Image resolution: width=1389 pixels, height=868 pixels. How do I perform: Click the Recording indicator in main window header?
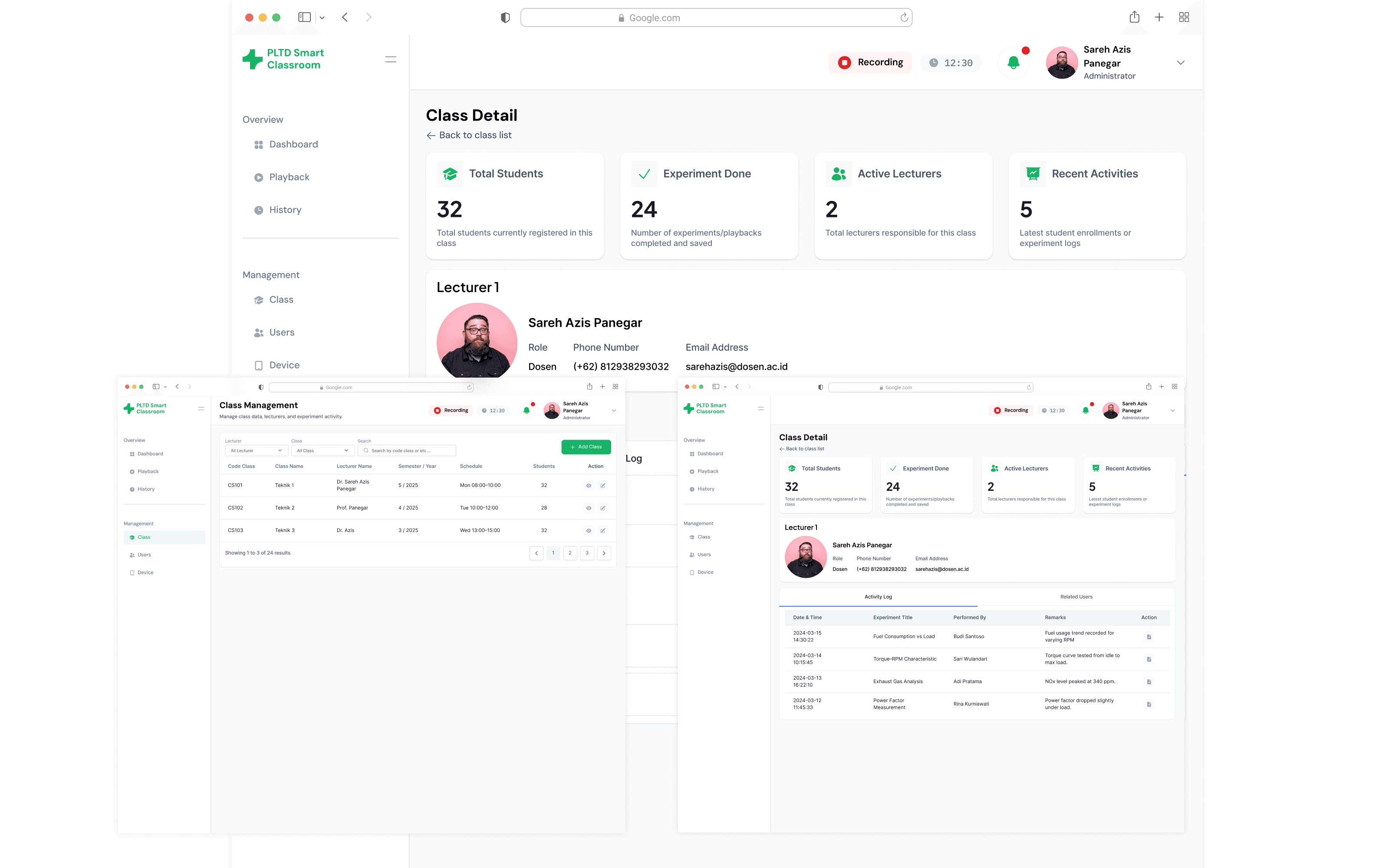click(x=870, y=62)
